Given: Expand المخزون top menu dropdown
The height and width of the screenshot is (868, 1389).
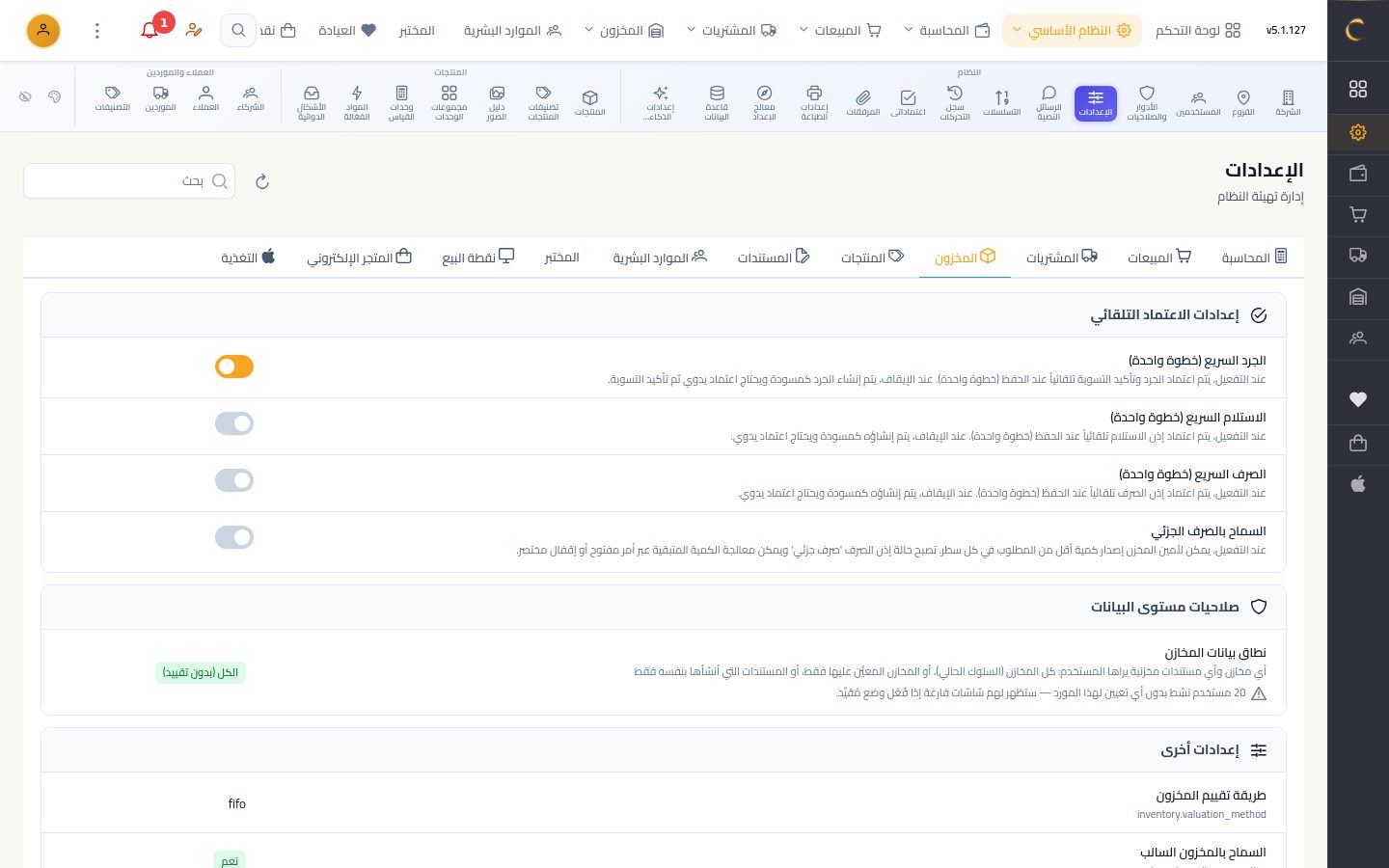Looking at the screenshot, I should tap(624, 31).
